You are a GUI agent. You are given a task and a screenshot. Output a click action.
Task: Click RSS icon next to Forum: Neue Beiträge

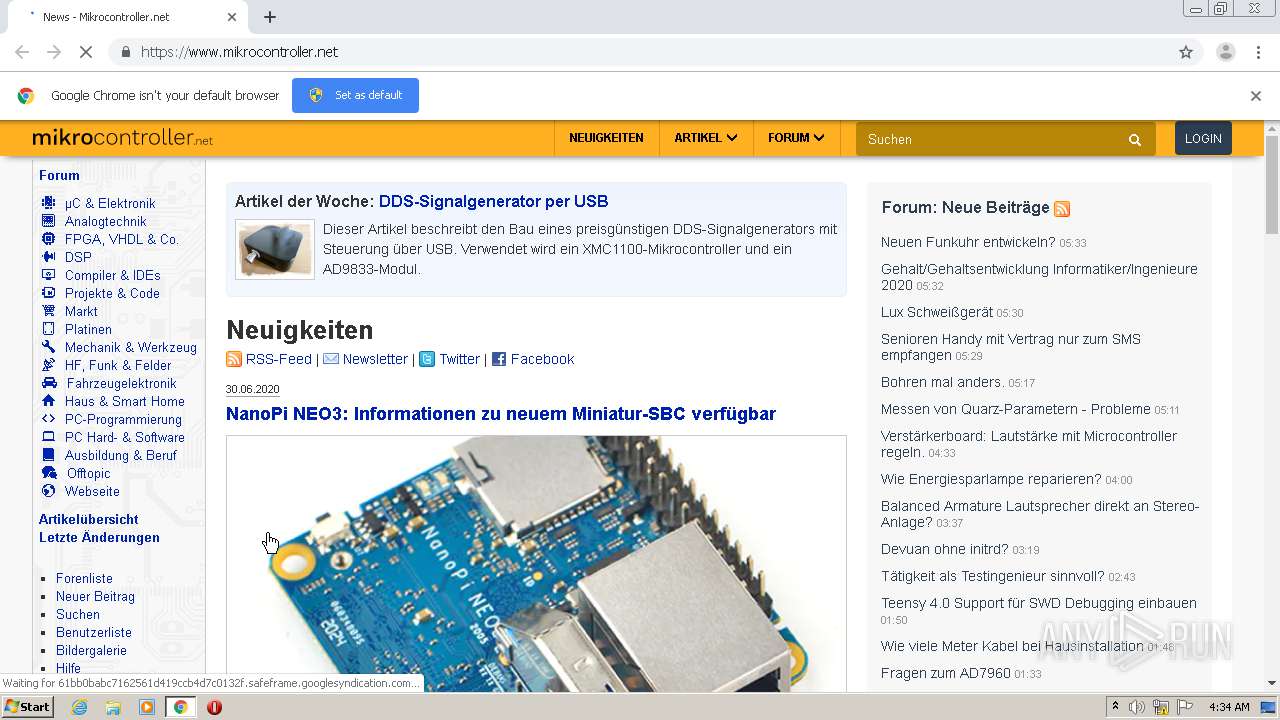[1062, 209]
